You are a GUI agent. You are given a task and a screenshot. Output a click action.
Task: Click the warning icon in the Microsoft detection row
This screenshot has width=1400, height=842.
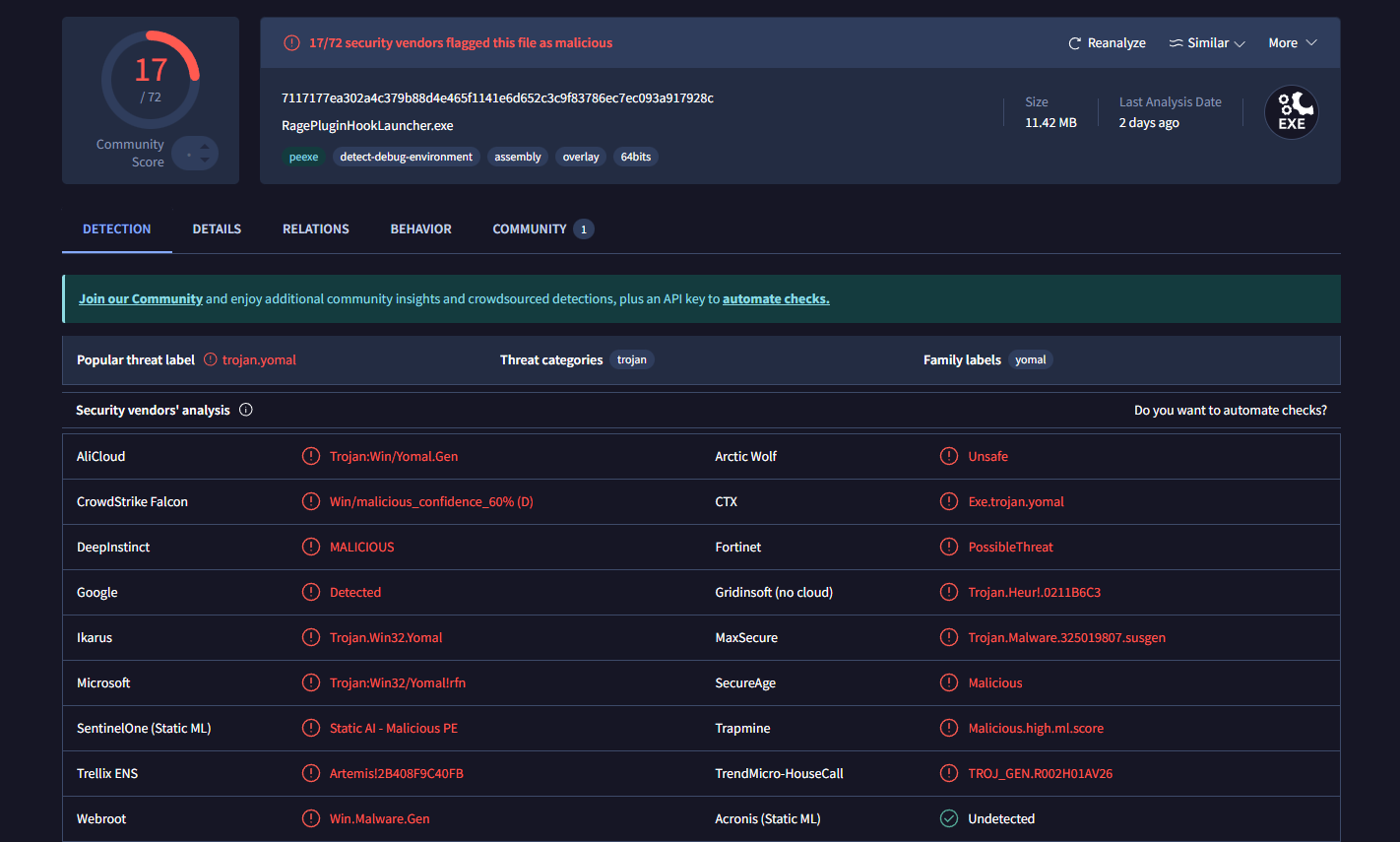[x=311, y=682]
